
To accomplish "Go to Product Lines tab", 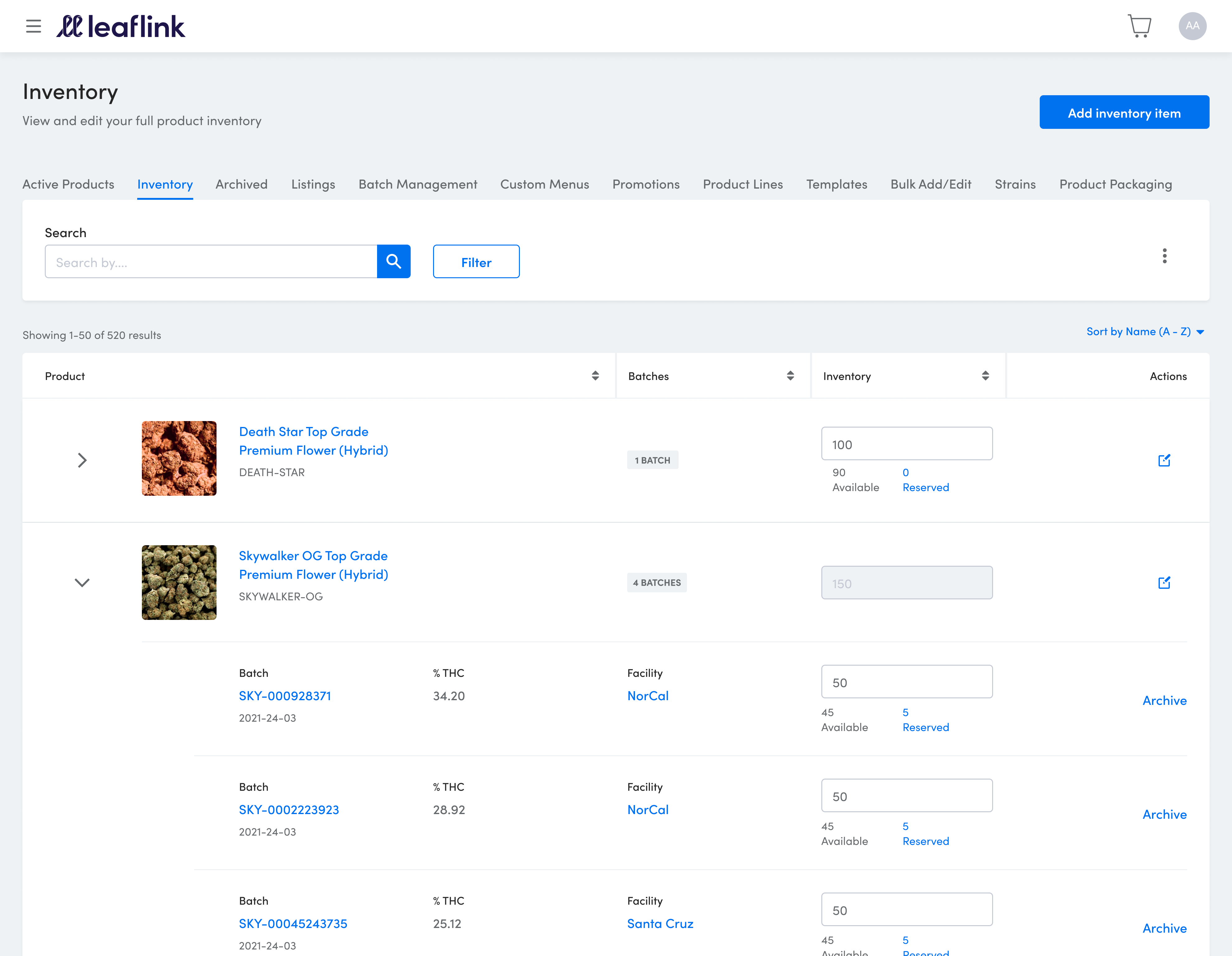I will 743,184.
